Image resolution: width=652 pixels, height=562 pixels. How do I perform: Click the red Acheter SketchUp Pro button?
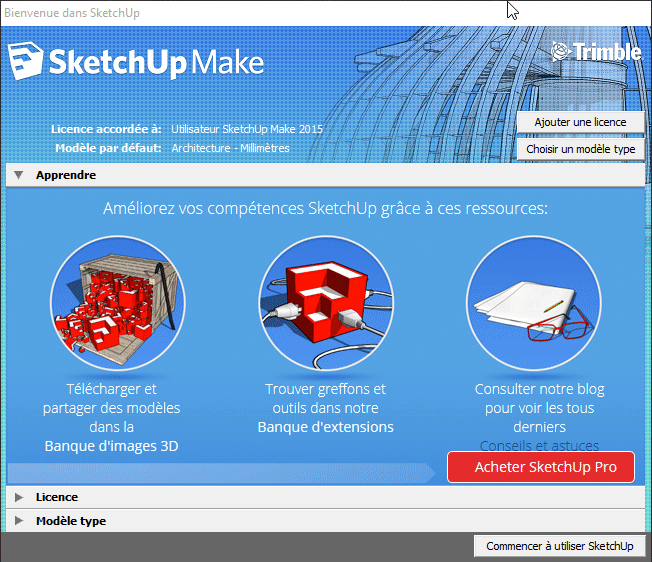(x=540, y=467)
